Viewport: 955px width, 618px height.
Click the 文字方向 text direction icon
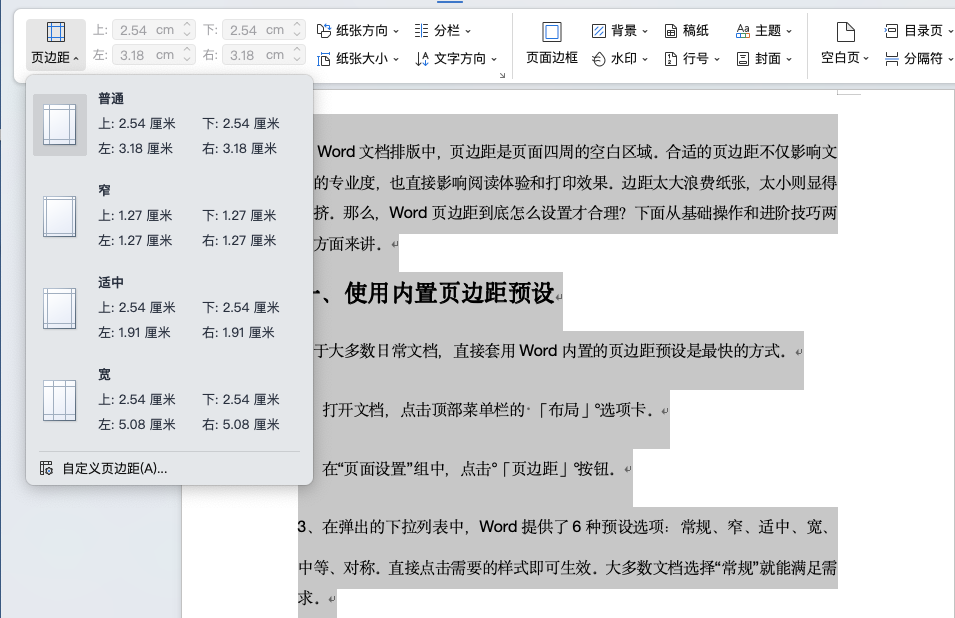pyautogui.click(x=421, y=59)
